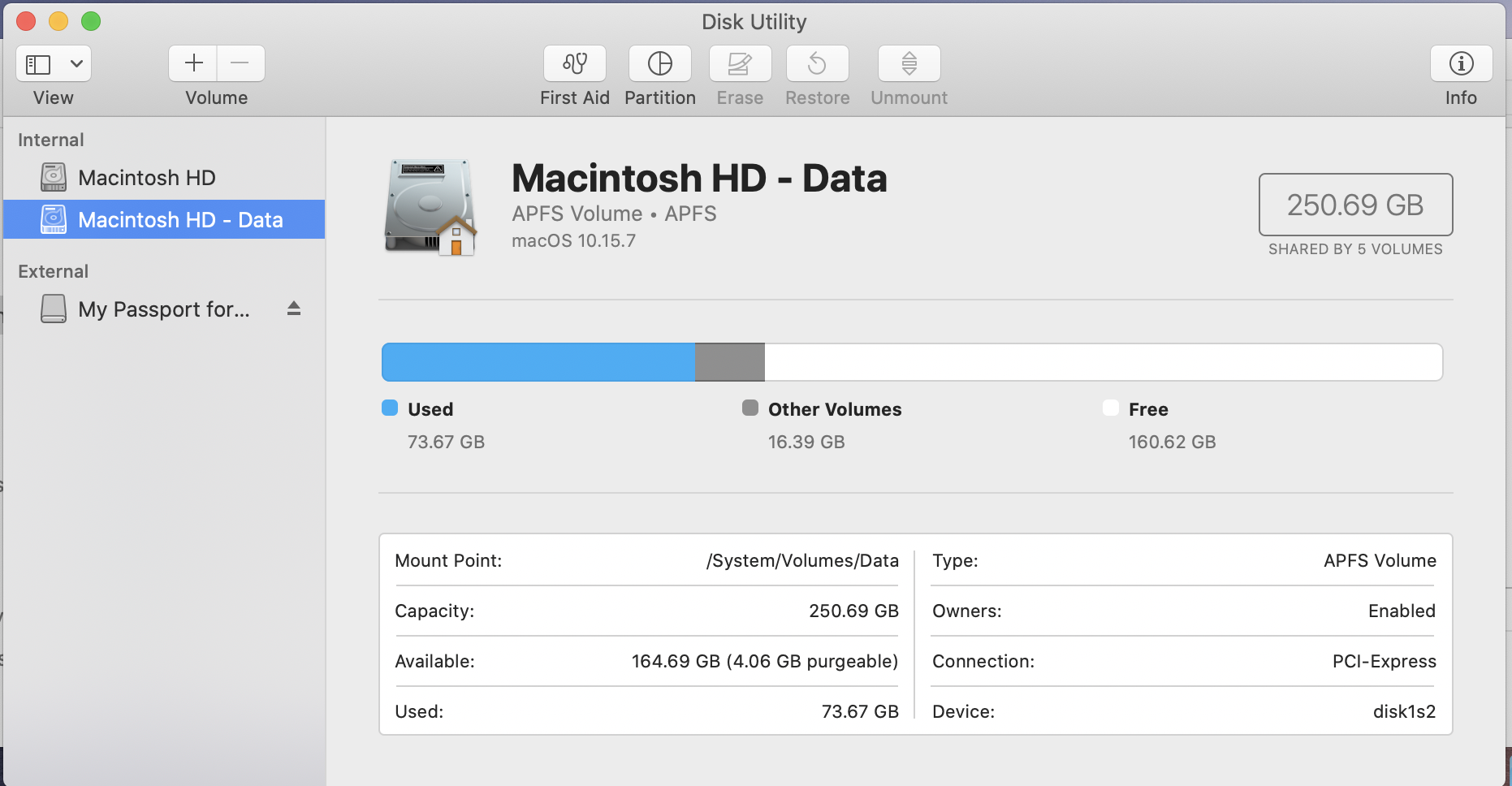The height and width of the screenshot is (786, 1512).
Task: Click the Unmount toolbar icon
Action: tap(909, 63)
